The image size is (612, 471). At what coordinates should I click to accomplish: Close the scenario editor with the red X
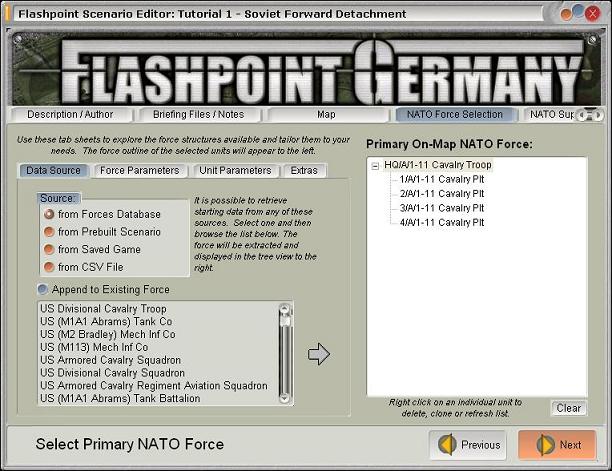click(592, 14)
